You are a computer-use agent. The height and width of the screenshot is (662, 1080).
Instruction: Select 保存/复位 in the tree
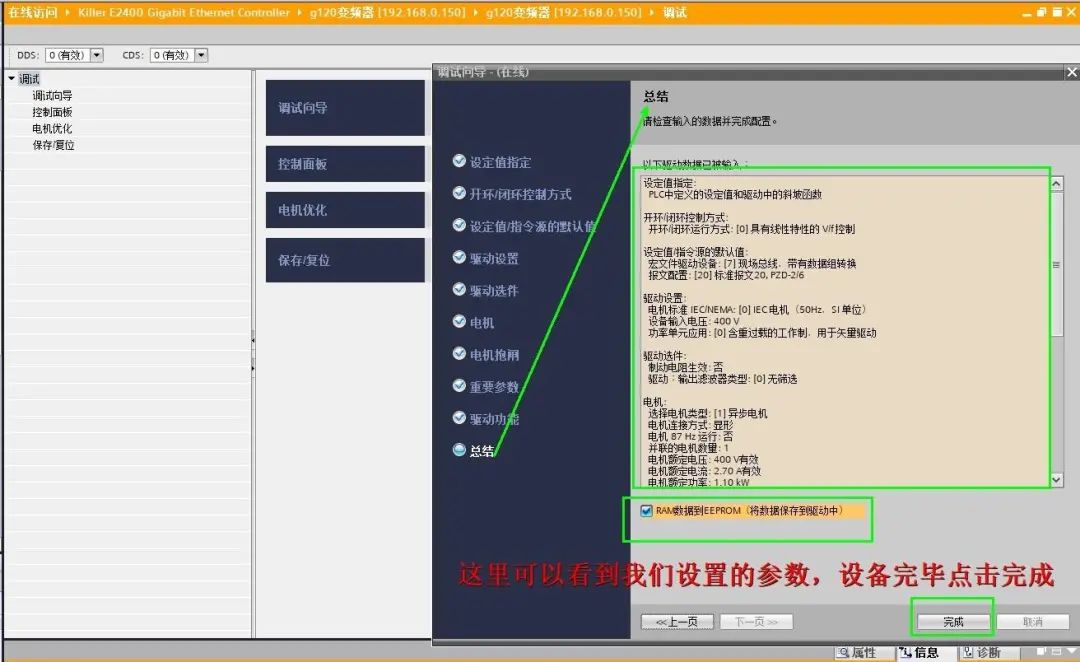pos(54,145)
